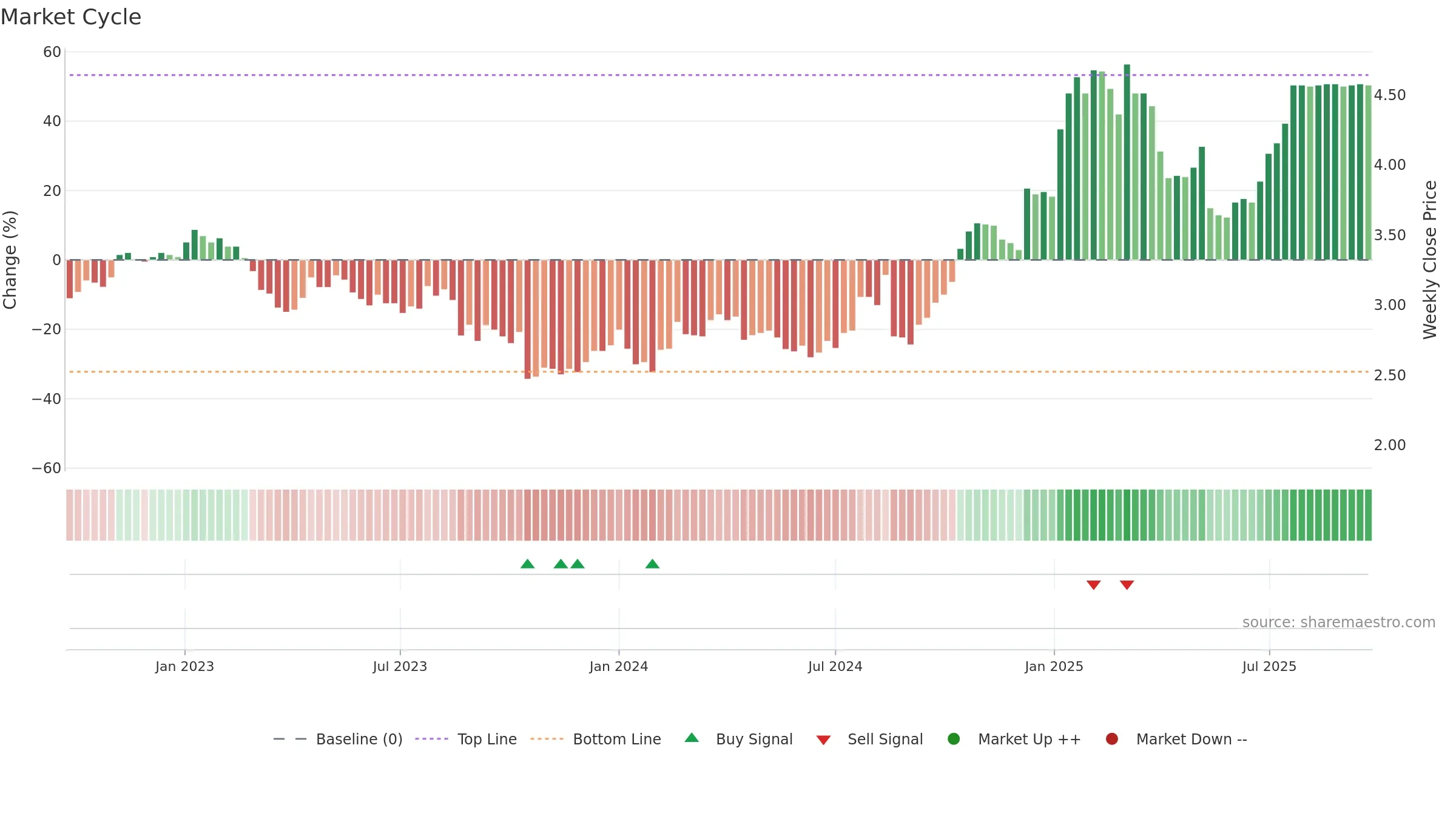Toggle Market Up ++ legend entry
Viewport: 1456px width, 819px height.
coord(1014,739)
